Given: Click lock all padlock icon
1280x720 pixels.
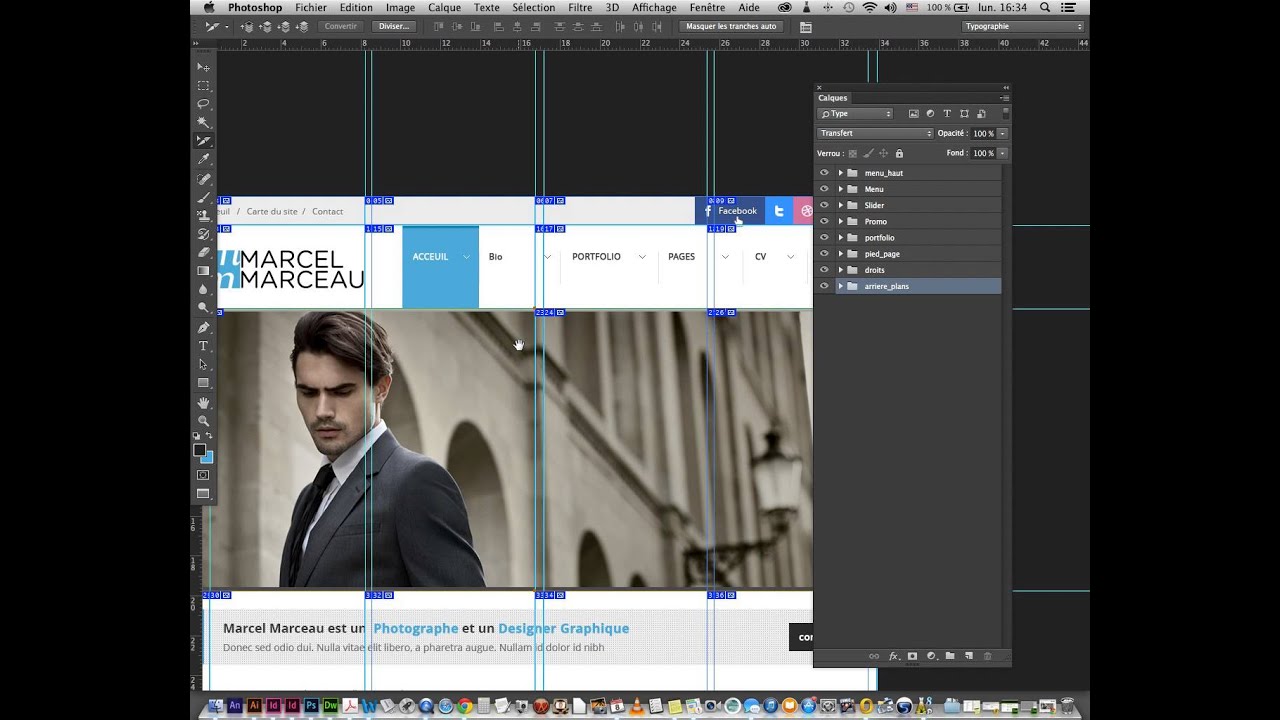Looking at the screenshot, I should point(899,153).
